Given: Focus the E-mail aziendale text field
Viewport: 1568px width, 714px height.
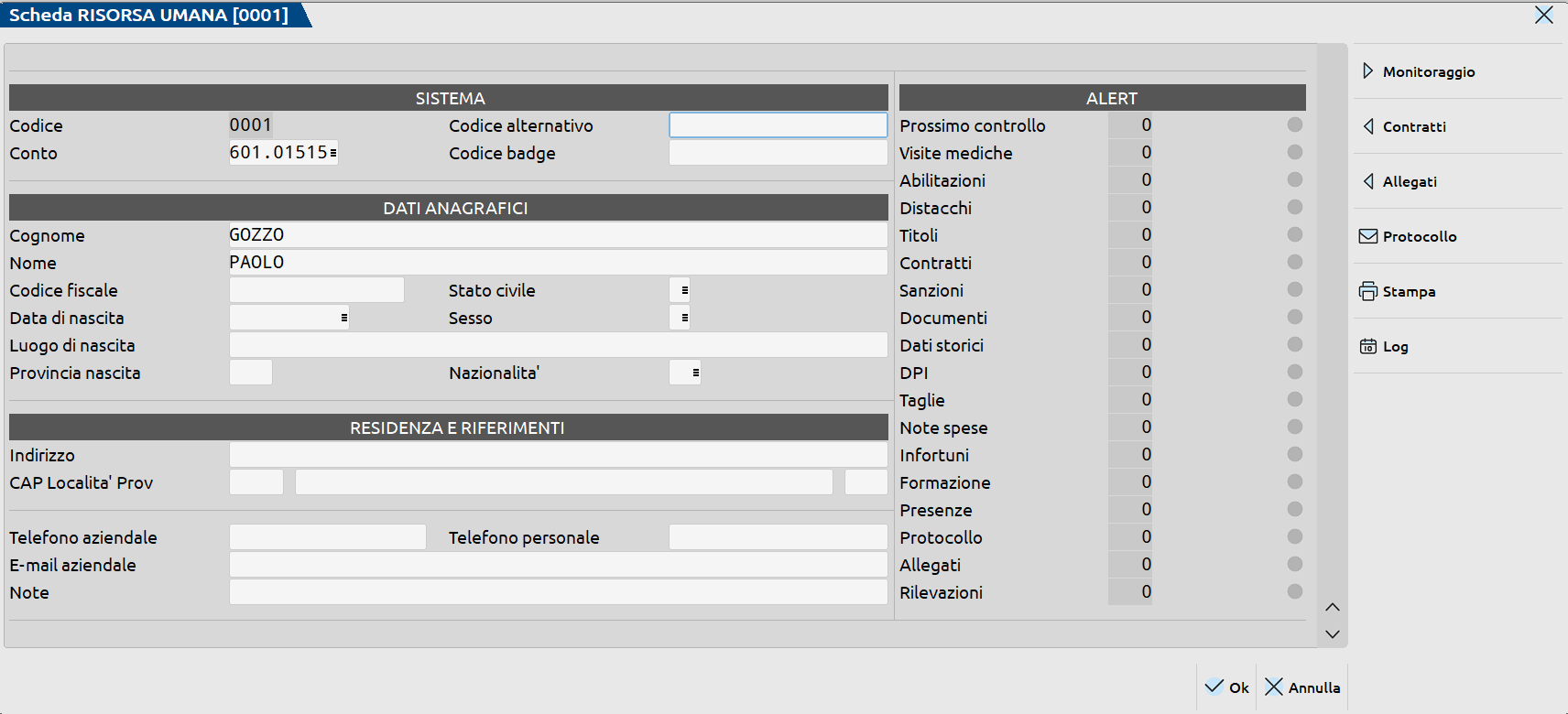Looking at the screenshot, I should (558, 565).
